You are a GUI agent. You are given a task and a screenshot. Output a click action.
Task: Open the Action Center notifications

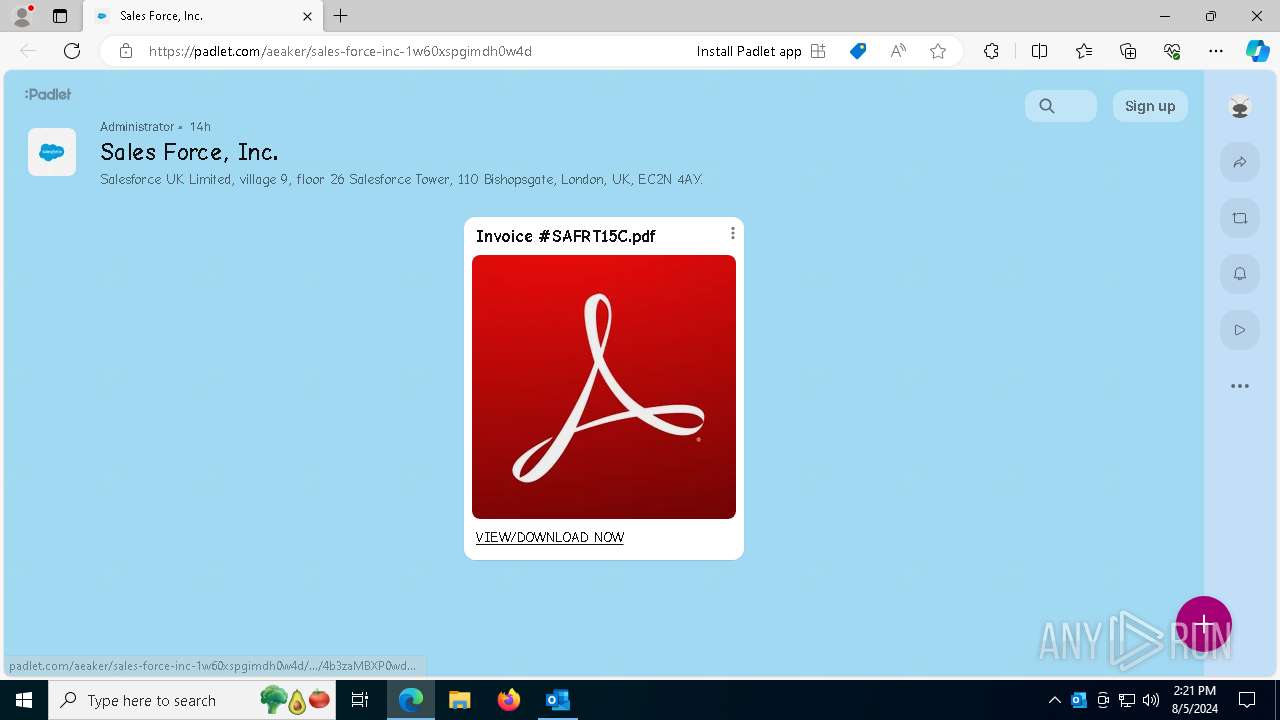coord(1247,700)
